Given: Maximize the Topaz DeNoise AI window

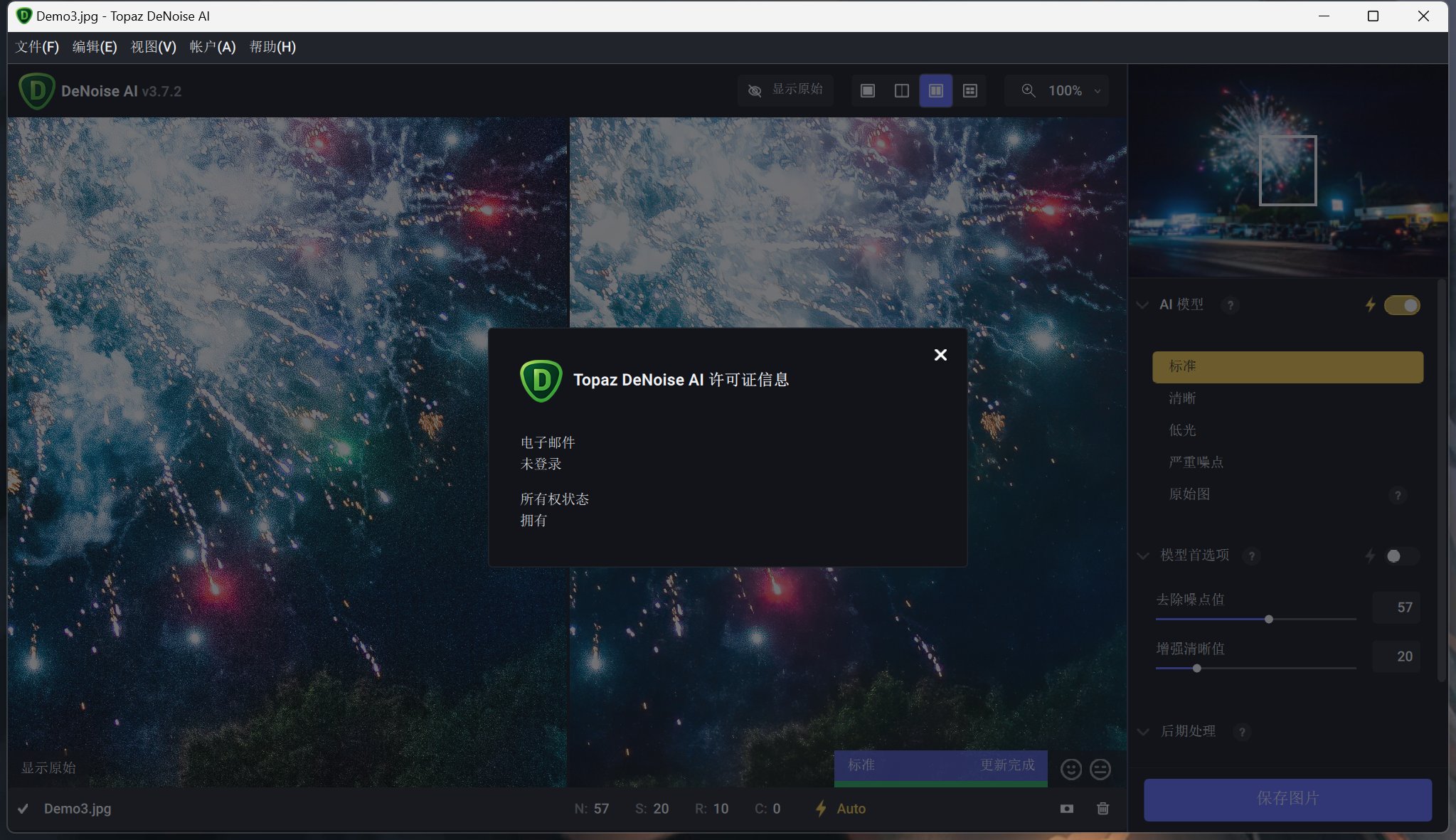Looking at the screenshot, I should [1373, 16].
